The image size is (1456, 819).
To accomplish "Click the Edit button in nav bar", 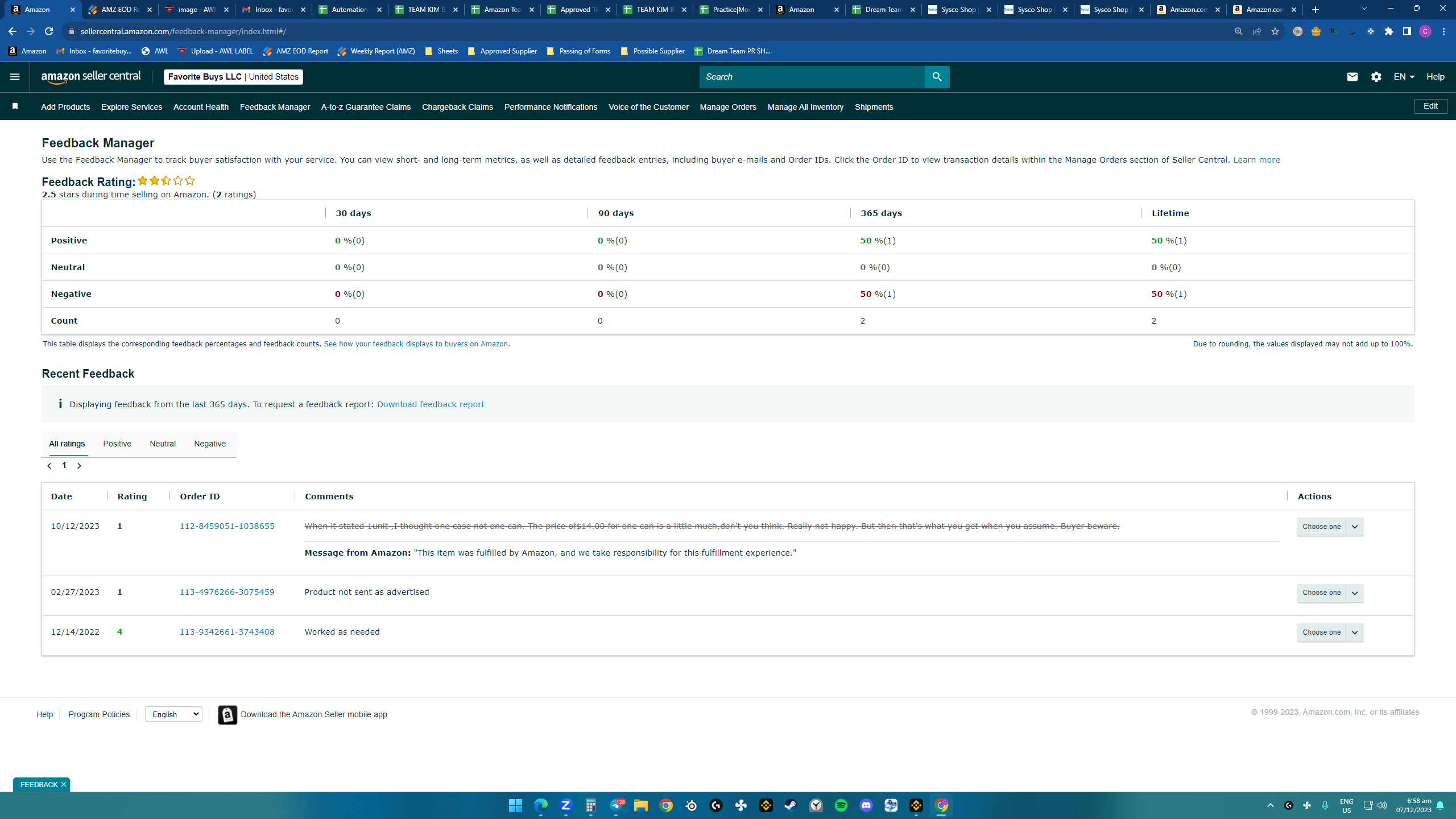I will click(1430, 106).
